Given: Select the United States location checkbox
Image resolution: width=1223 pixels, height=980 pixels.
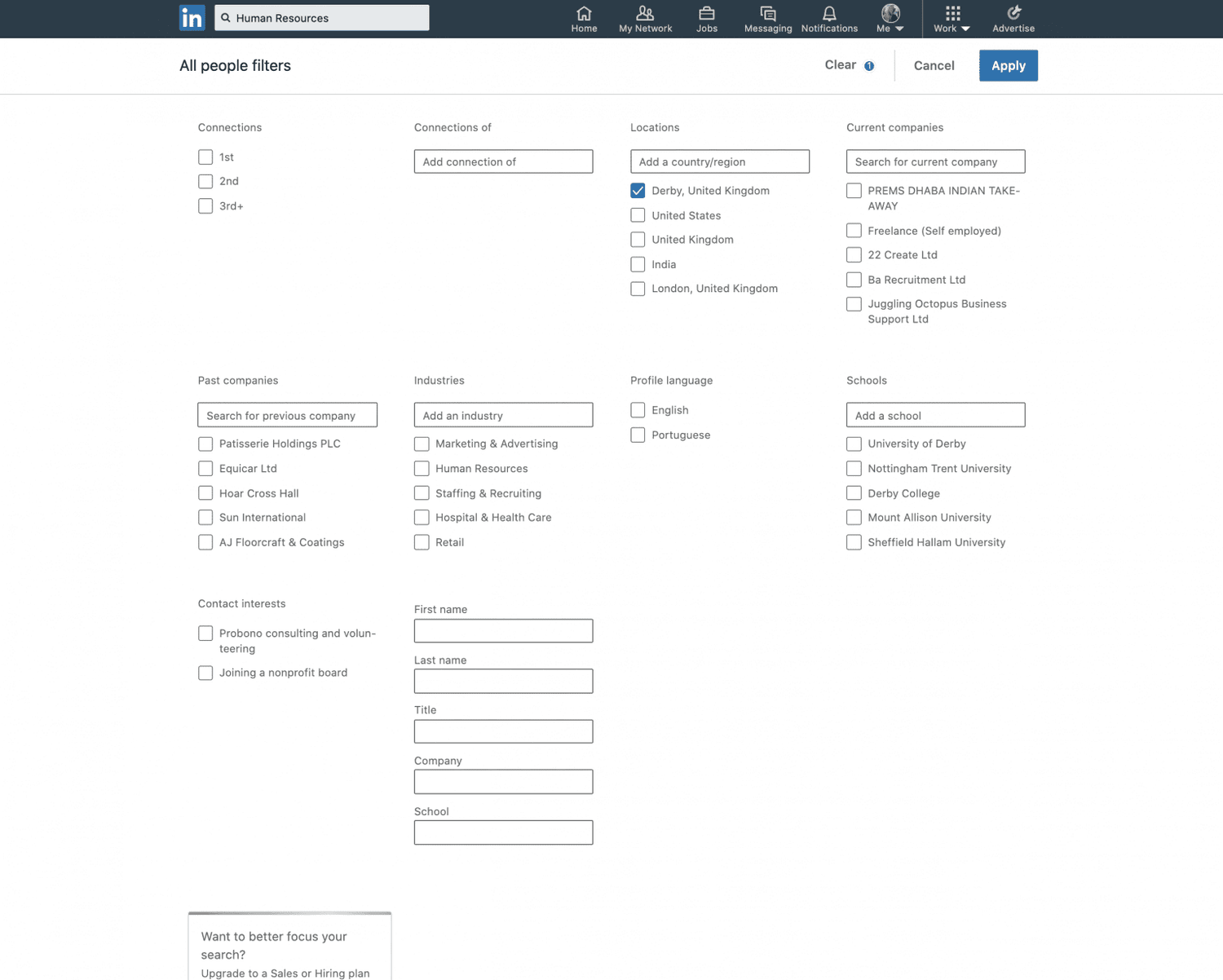Looking at the screenshot, I should click(638, 215).
